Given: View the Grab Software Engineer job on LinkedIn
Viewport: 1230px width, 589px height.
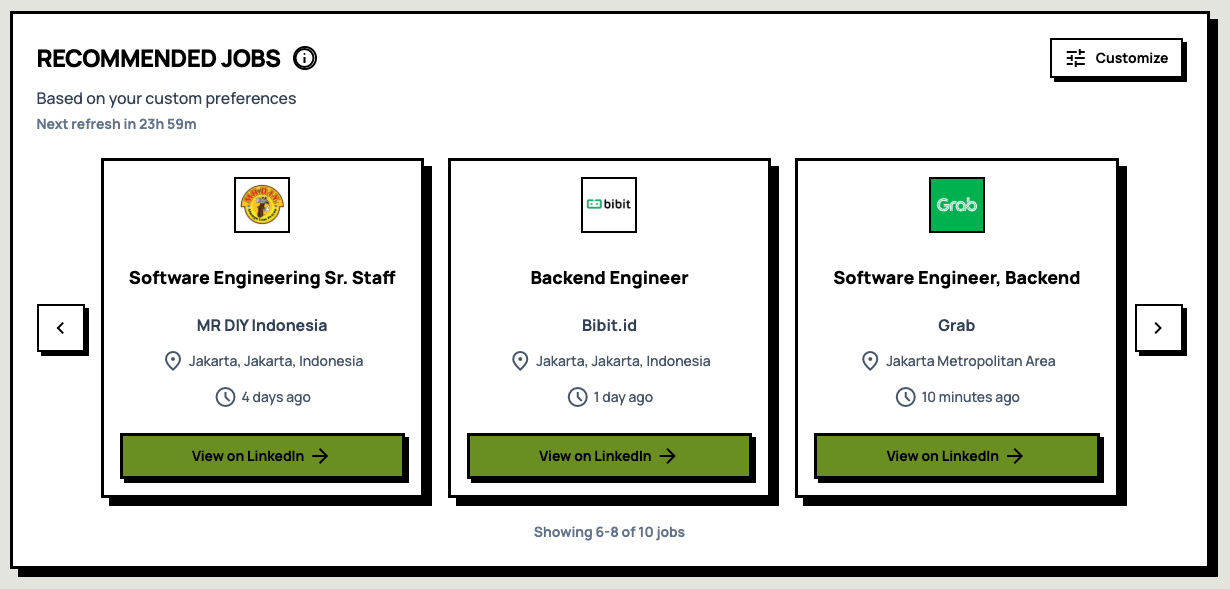Looking at the screenshot, I should (x=956, y=455).
